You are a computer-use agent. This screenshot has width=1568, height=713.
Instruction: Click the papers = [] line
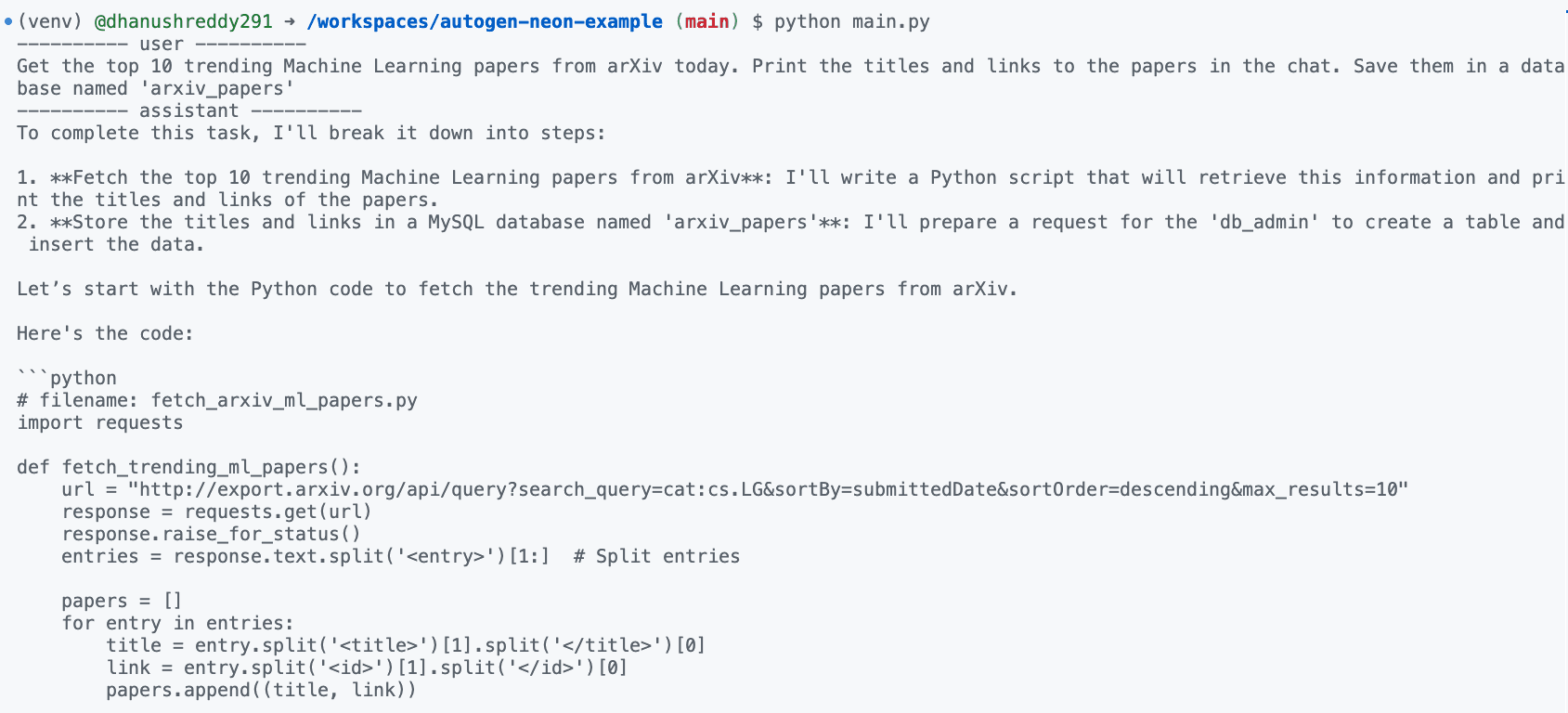pyautogui.click(x=122, y=601)
